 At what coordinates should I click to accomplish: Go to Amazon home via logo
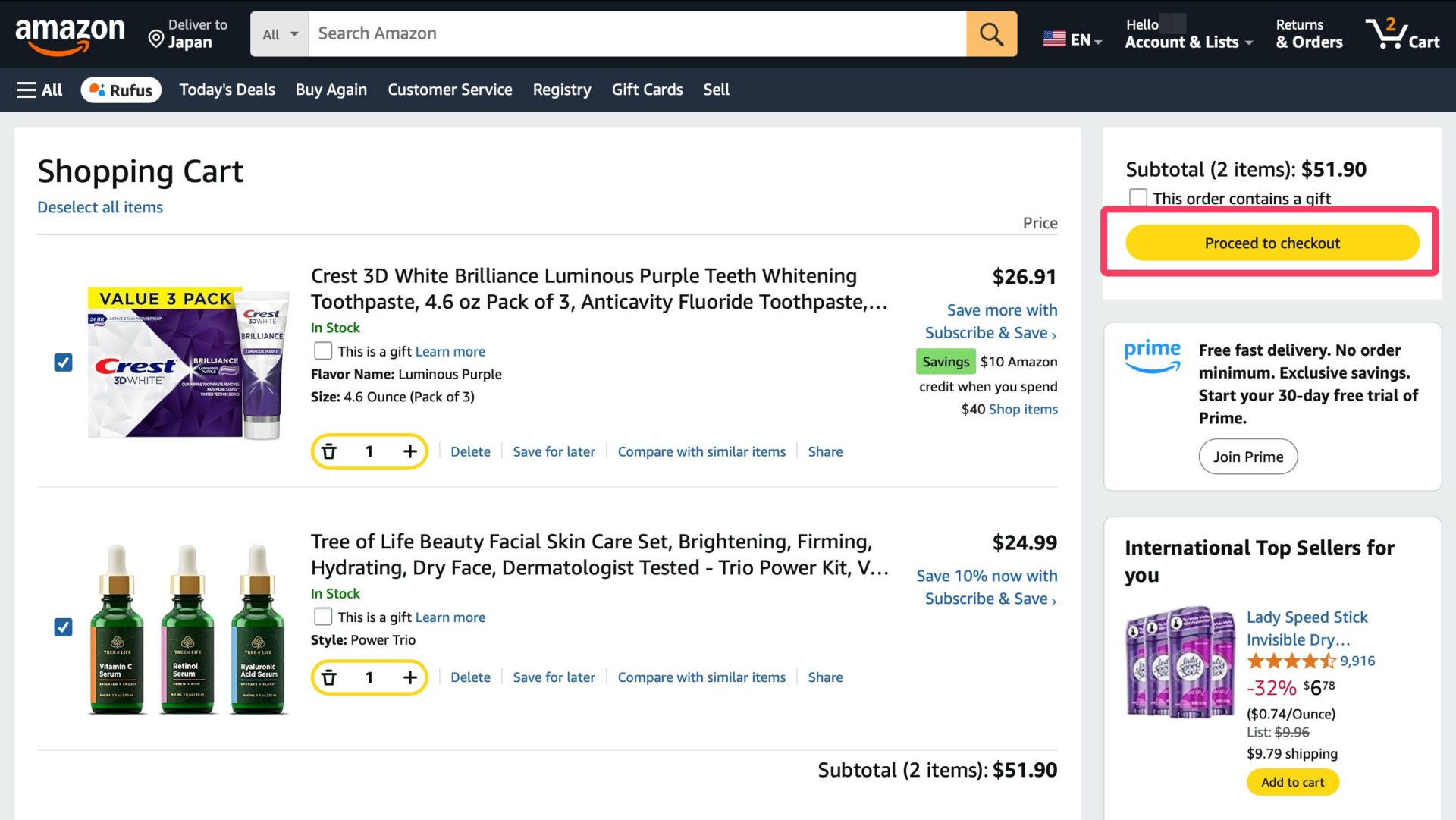pyautogui.click(x=70, y=35)
